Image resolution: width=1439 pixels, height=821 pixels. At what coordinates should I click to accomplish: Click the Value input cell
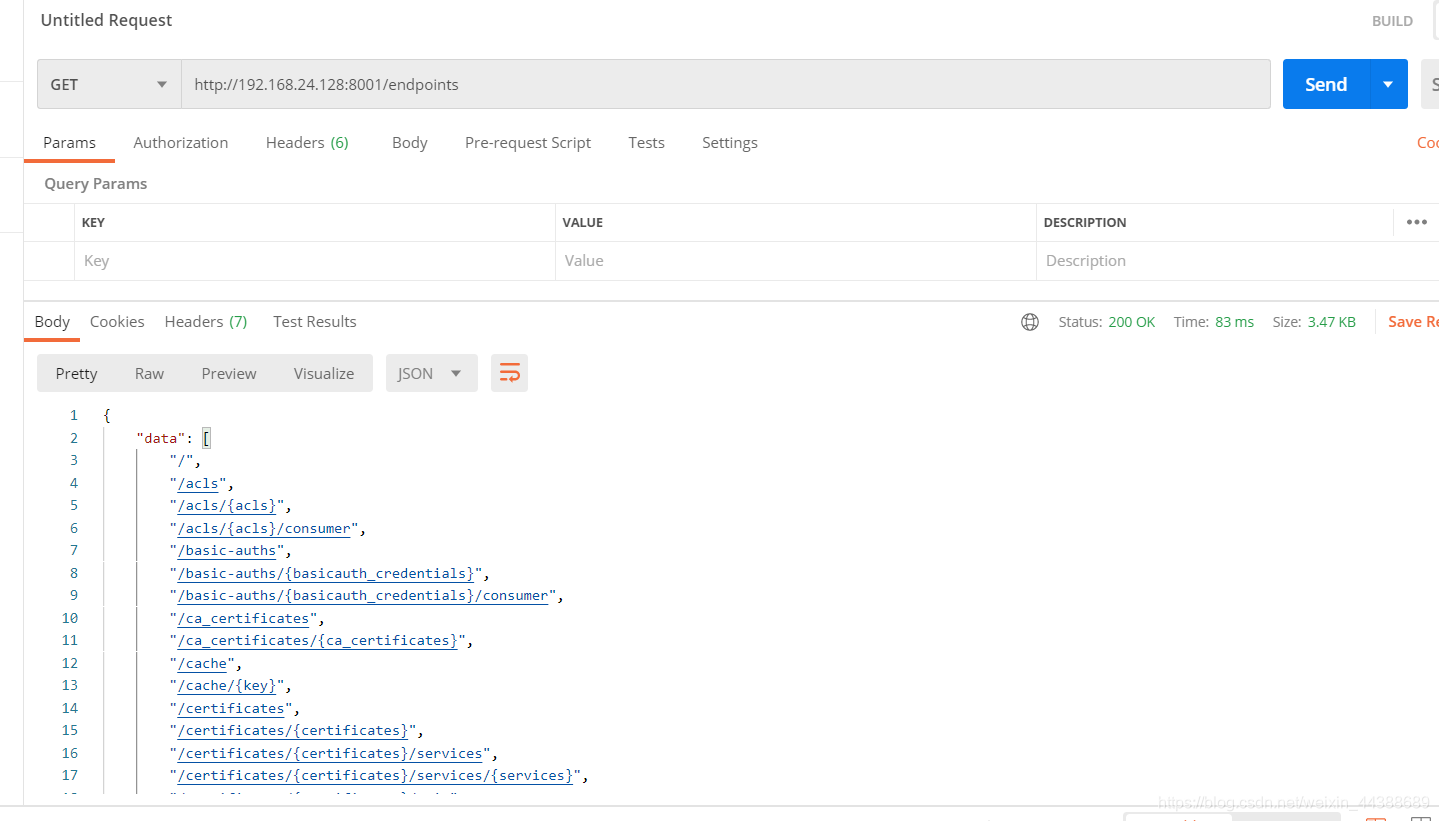pos(796,260)
